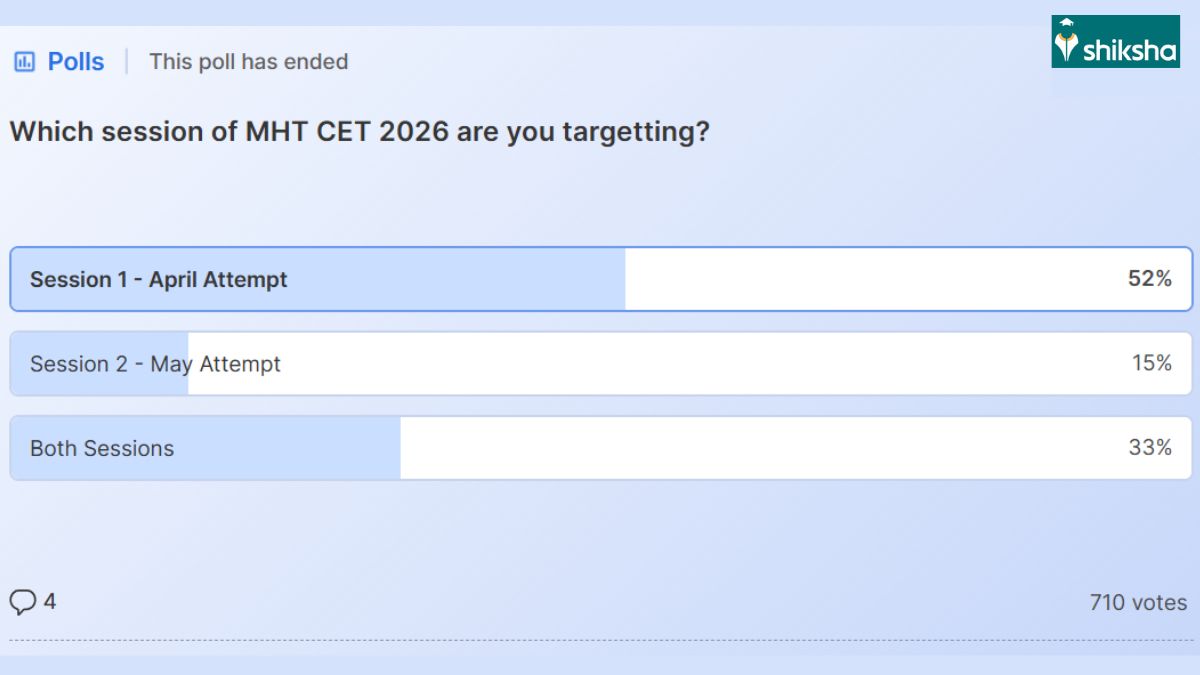Click the "This poll has ended" status text
1200x675 pixels.
tap(249, 62)
